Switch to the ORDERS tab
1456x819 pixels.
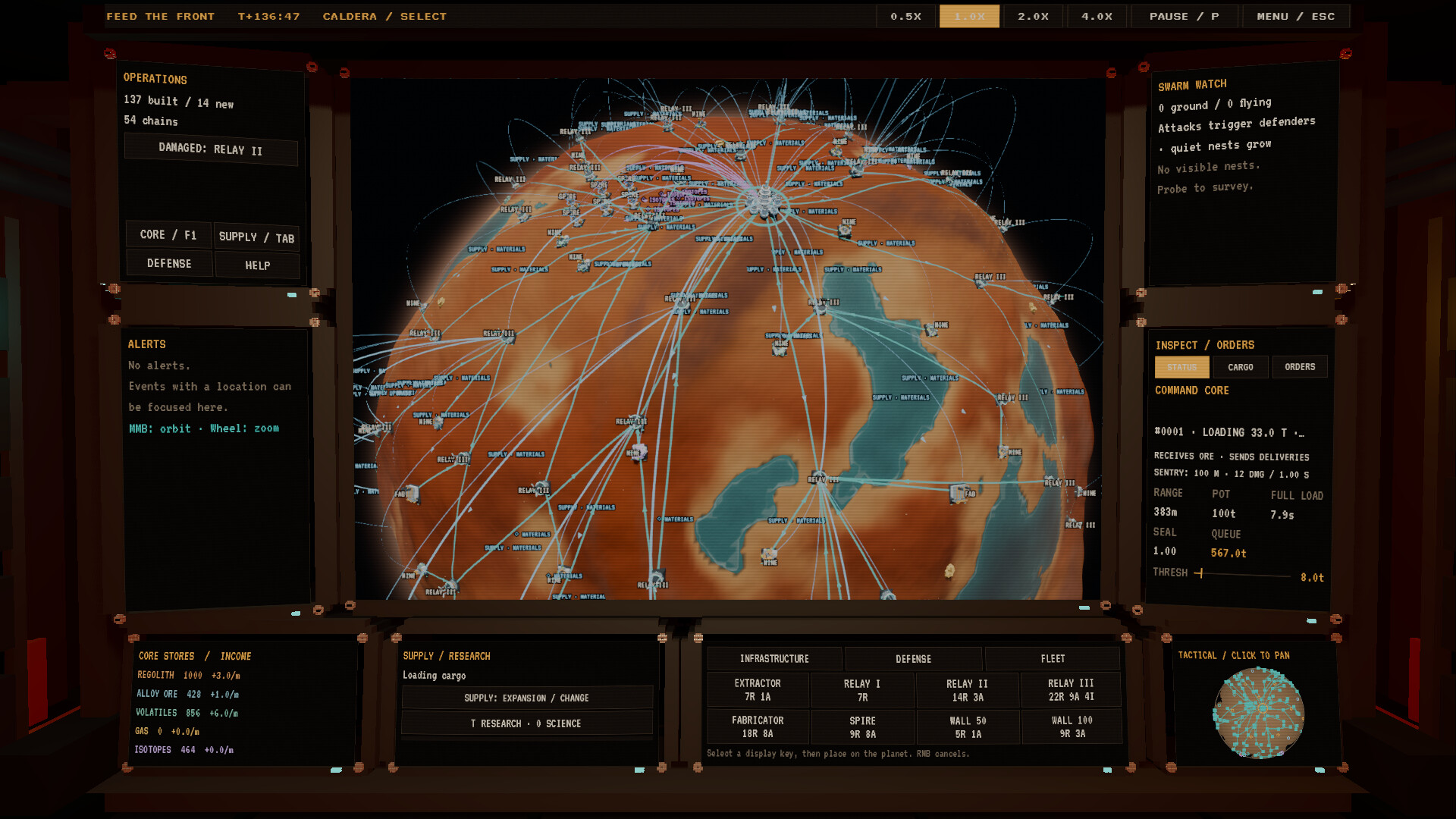(x=1300, y=367)
